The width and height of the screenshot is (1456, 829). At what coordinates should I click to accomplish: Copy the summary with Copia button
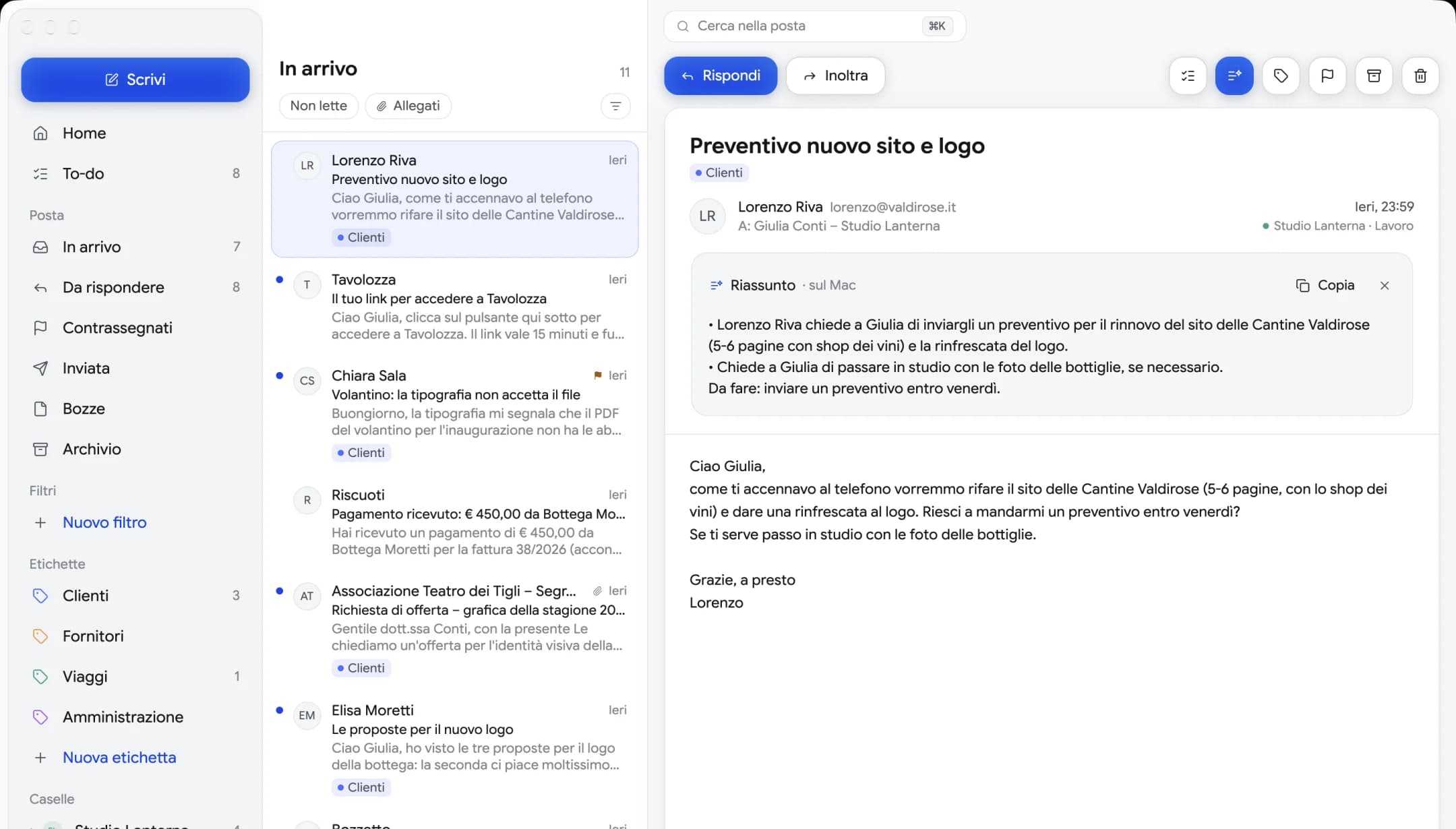pyautogui.click(x=1325, y=285)
